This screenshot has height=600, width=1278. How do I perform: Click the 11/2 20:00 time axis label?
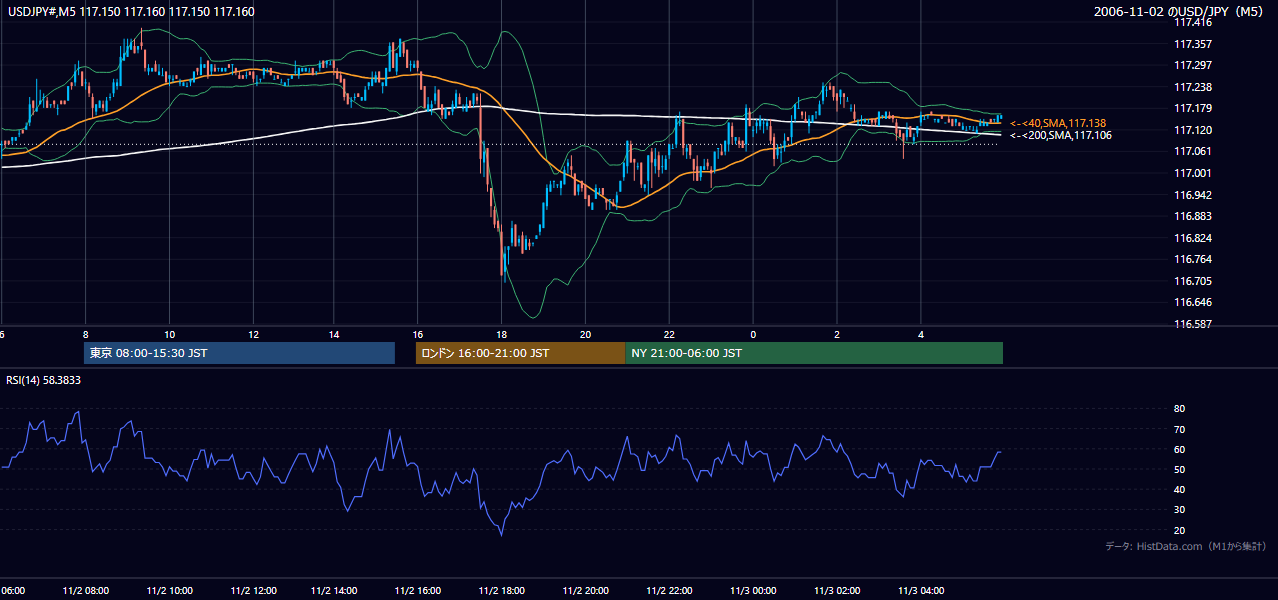click(587, 591)
